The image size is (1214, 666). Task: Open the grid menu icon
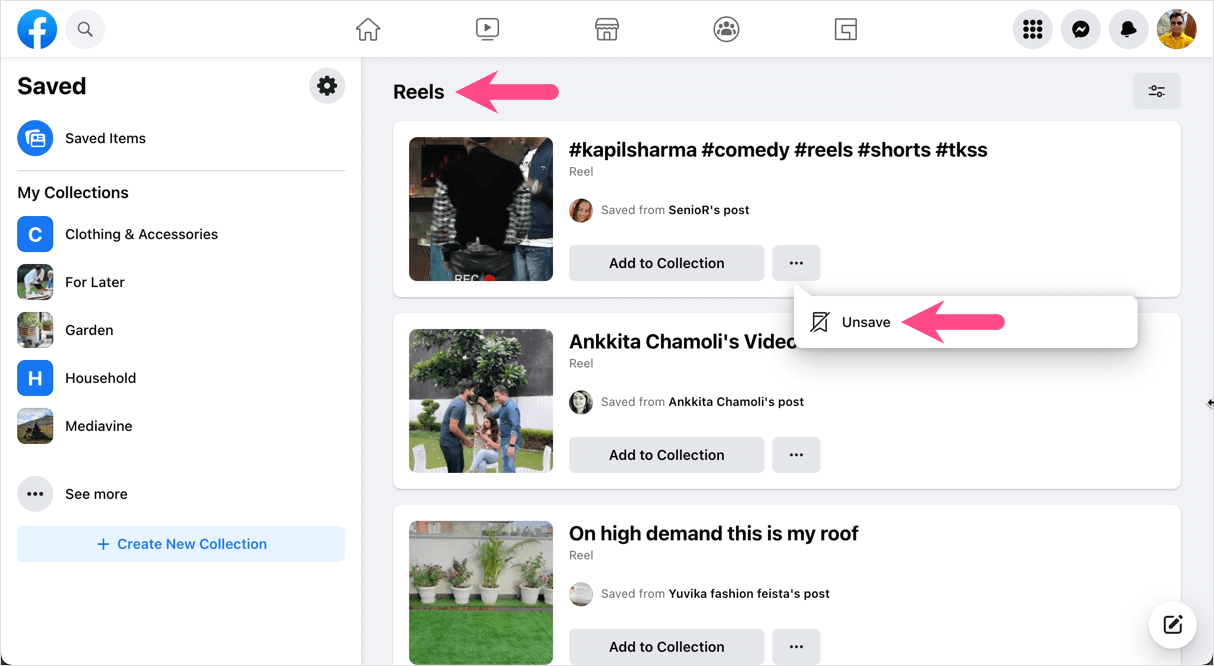pyautogui.click(x=1033, y=29)
